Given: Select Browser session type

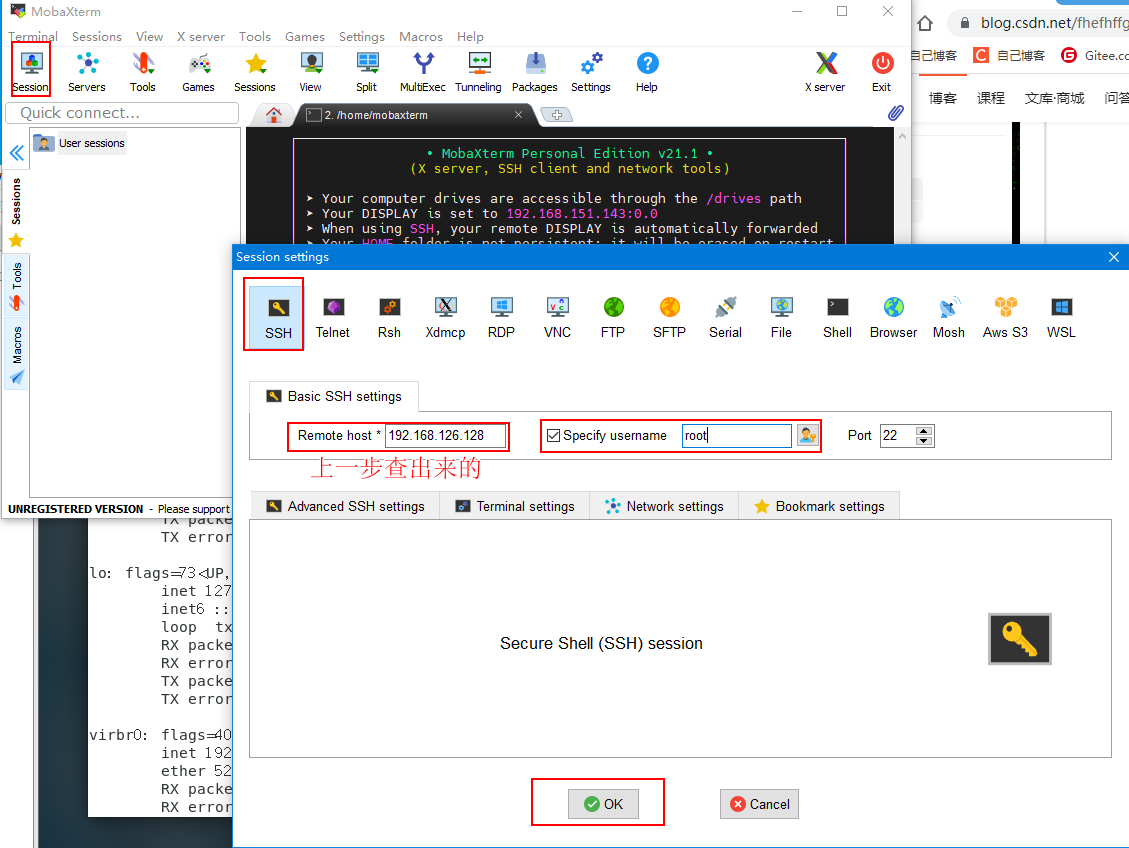Looking at the screenshot, I should click(894, 317).
